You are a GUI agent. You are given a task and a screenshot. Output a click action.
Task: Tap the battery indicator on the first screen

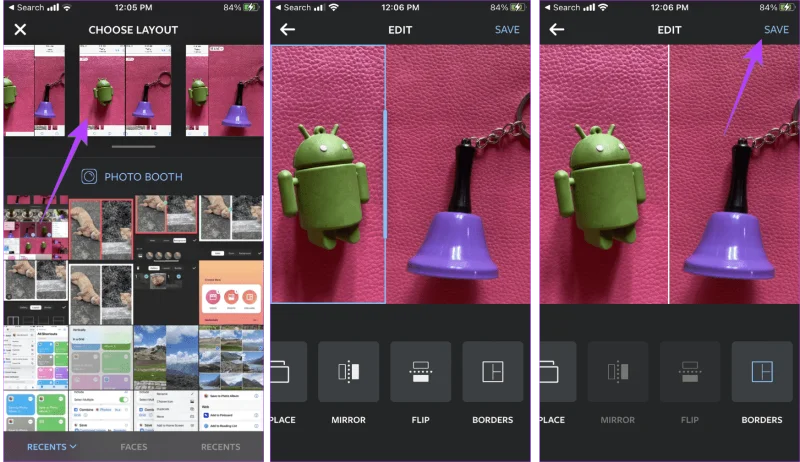251,8
